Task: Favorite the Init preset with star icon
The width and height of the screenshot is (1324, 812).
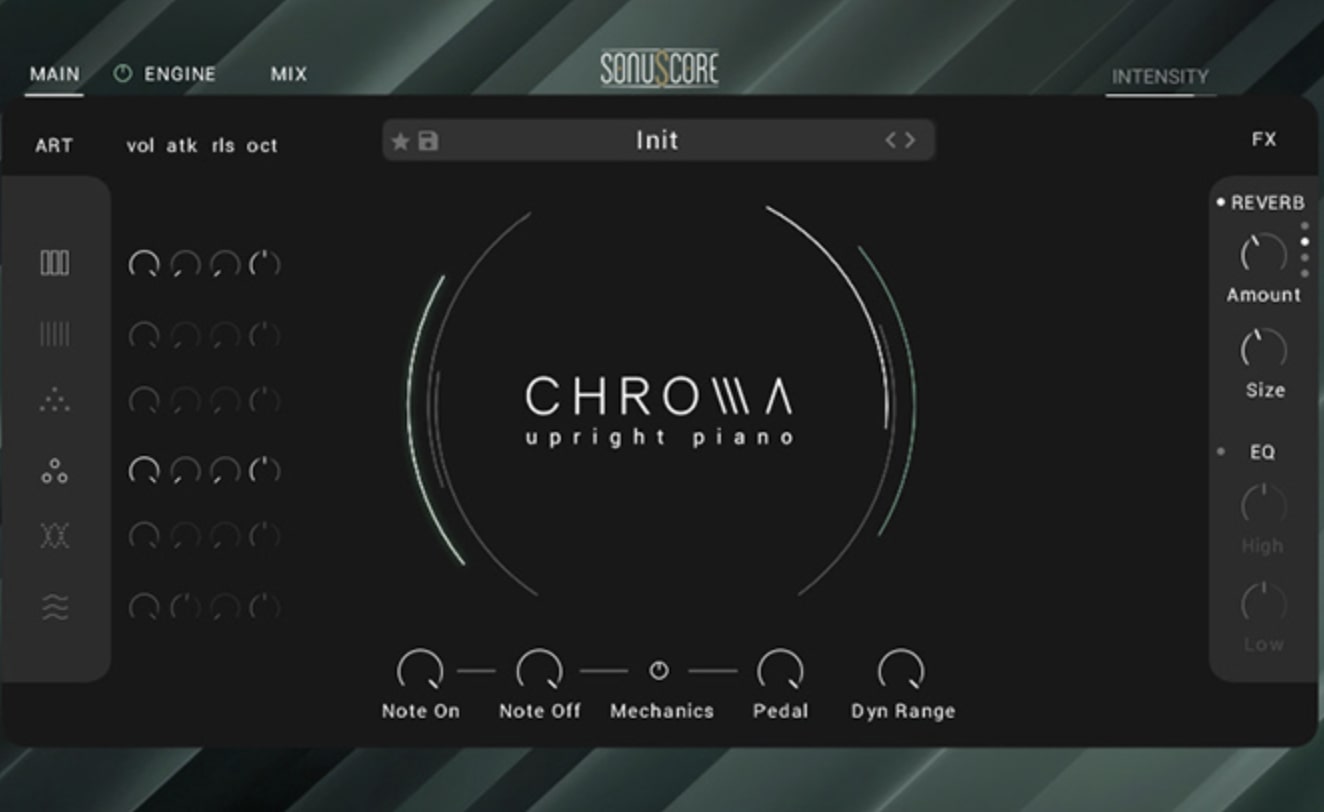Action: click(400, 141)
